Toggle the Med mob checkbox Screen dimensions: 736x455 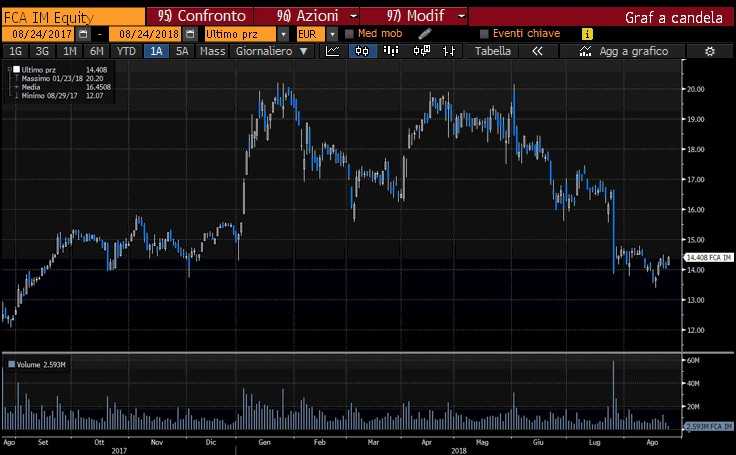pos(349,34)
